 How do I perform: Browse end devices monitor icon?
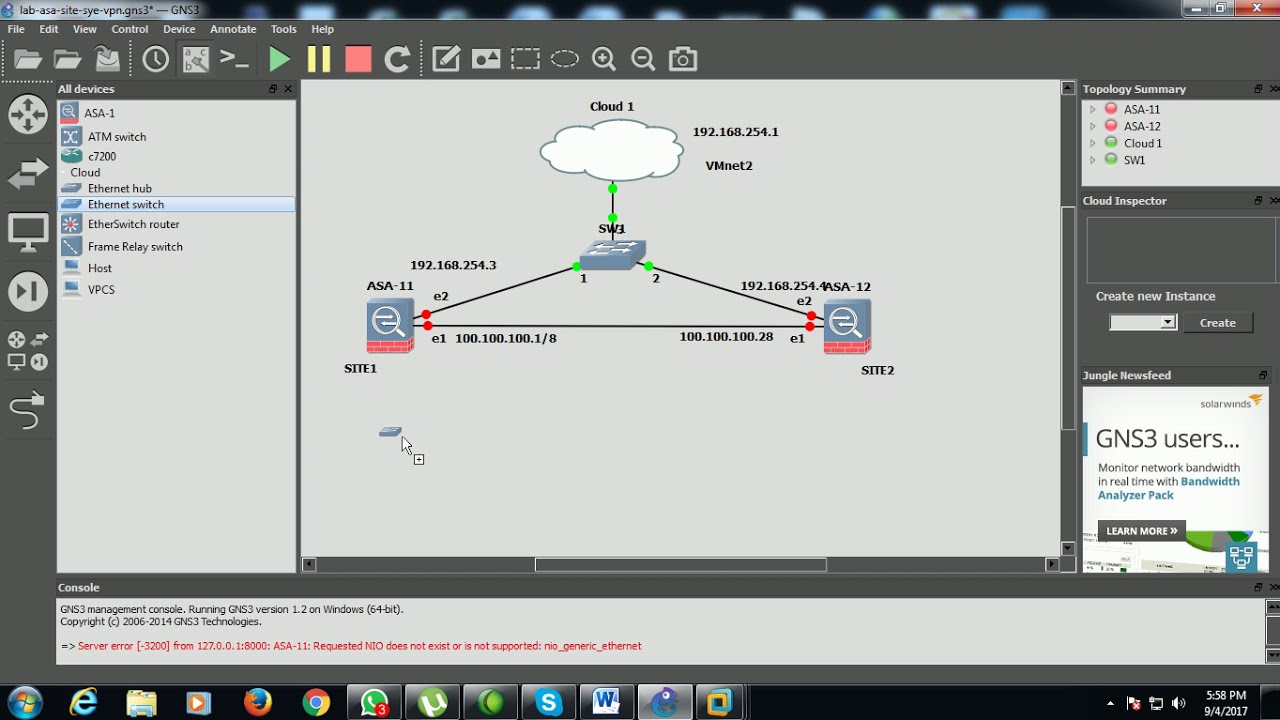[x=28, y=234]
